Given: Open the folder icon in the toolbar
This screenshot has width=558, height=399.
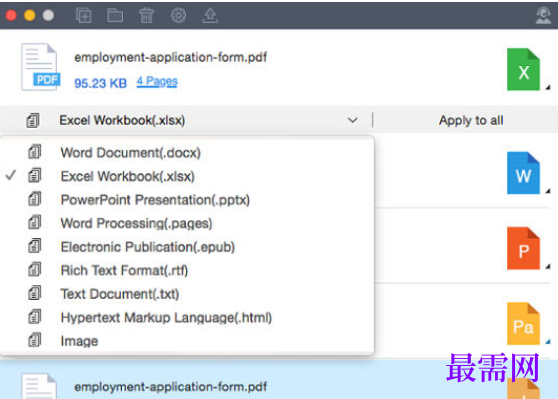Looking at the screenshot, I should (115, 16).
